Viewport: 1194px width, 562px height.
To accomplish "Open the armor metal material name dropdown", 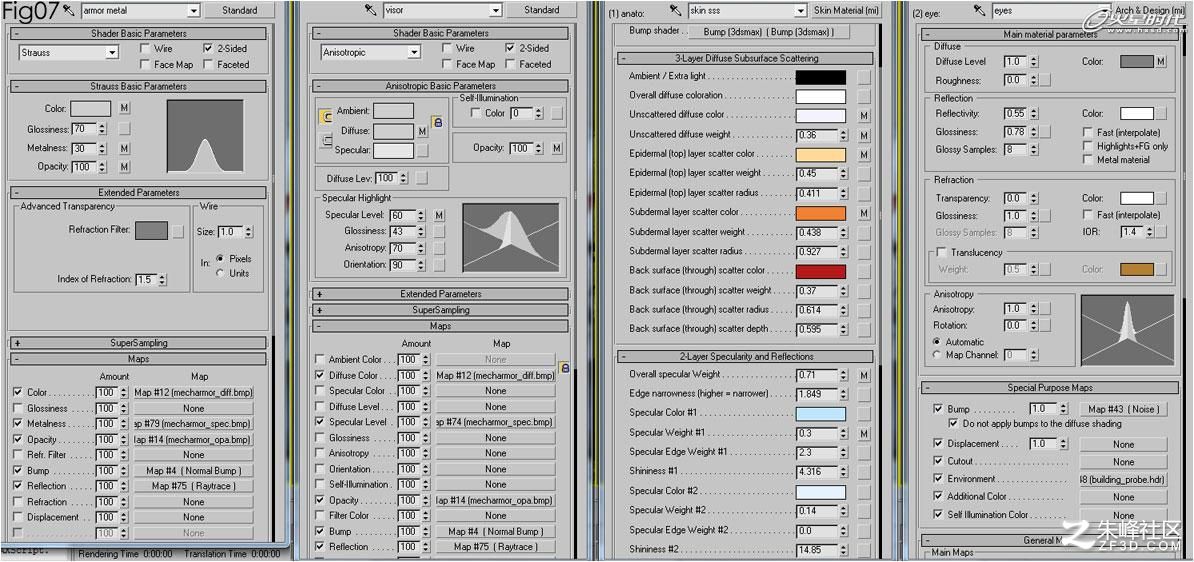I will [x=193, y=11].
